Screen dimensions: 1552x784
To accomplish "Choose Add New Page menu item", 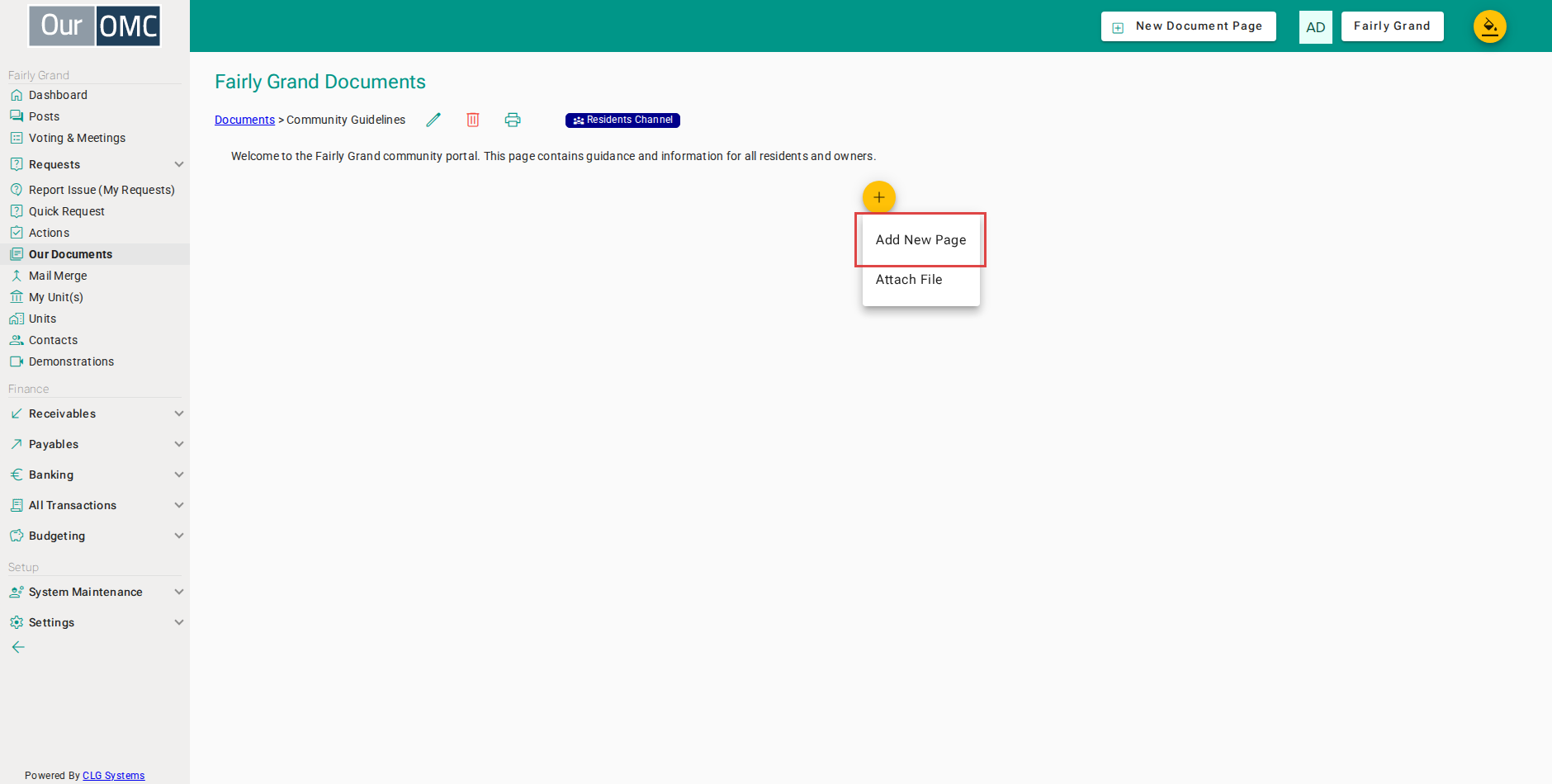I will click(920, 240).
